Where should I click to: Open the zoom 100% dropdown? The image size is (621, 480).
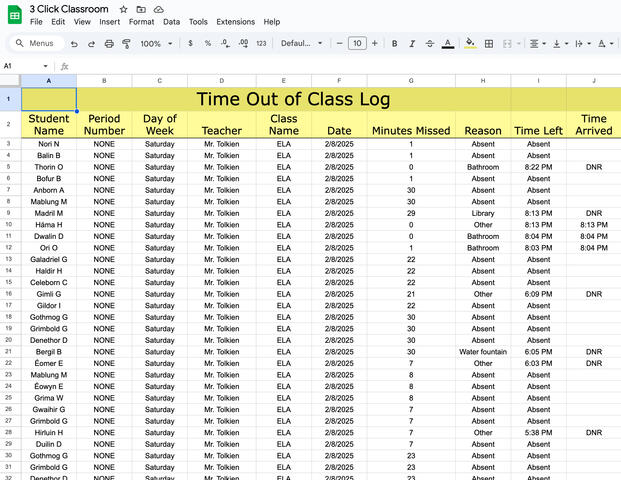pos(155,44)
